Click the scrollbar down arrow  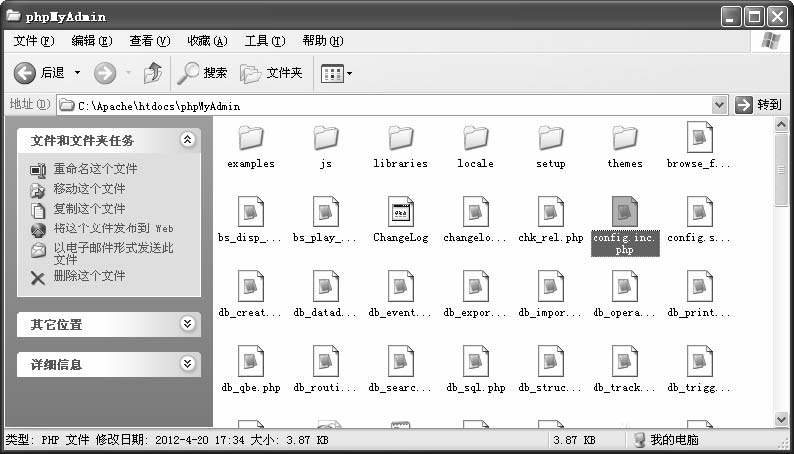tap(781, 419)
